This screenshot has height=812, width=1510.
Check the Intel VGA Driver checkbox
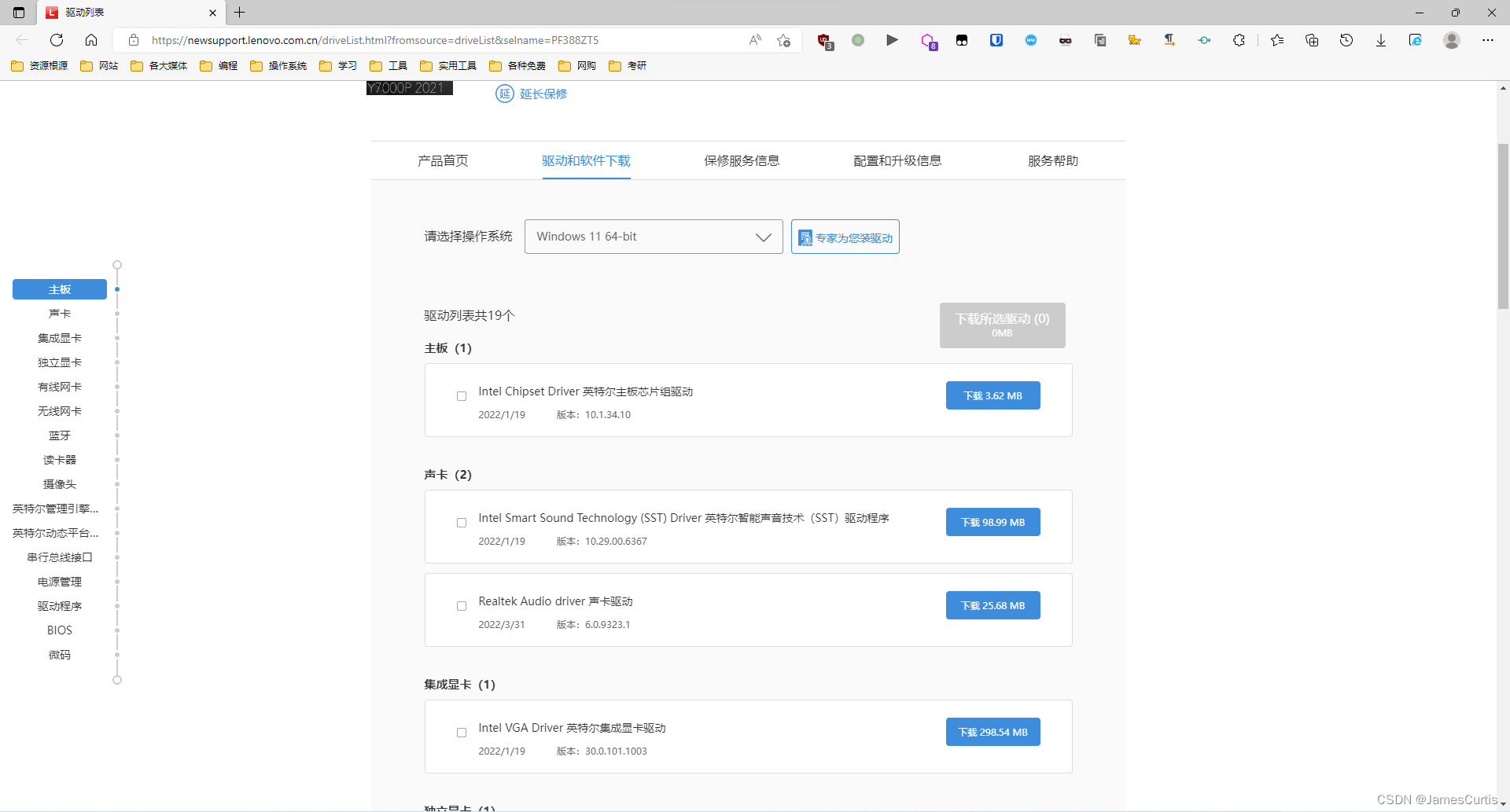point(462,733)
